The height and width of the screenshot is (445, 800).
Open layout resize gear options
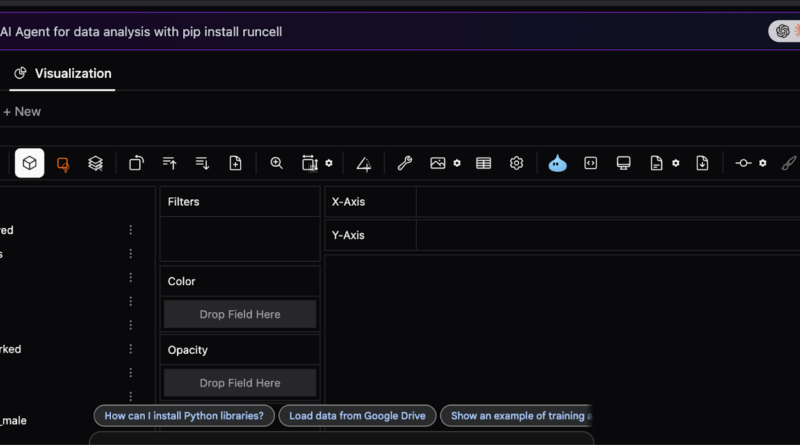(329, 163)
